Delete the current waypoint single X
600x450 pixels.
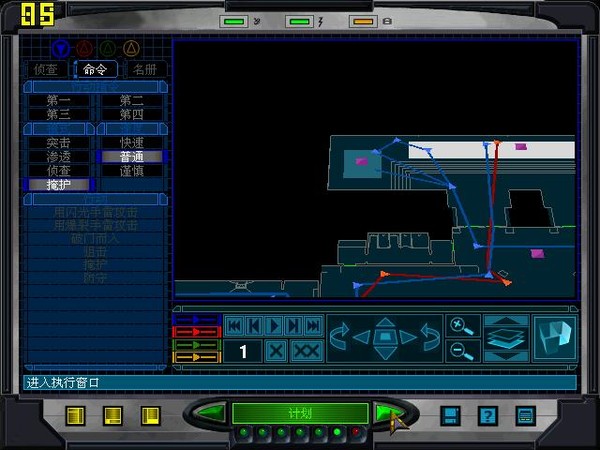(276, 351)
